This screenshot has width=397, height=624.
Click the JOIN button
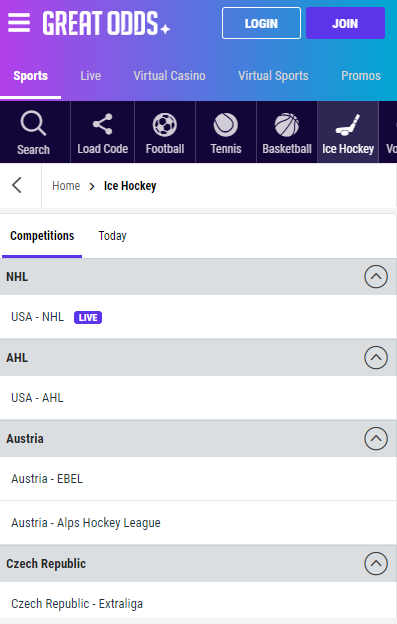tap(345, 23)
